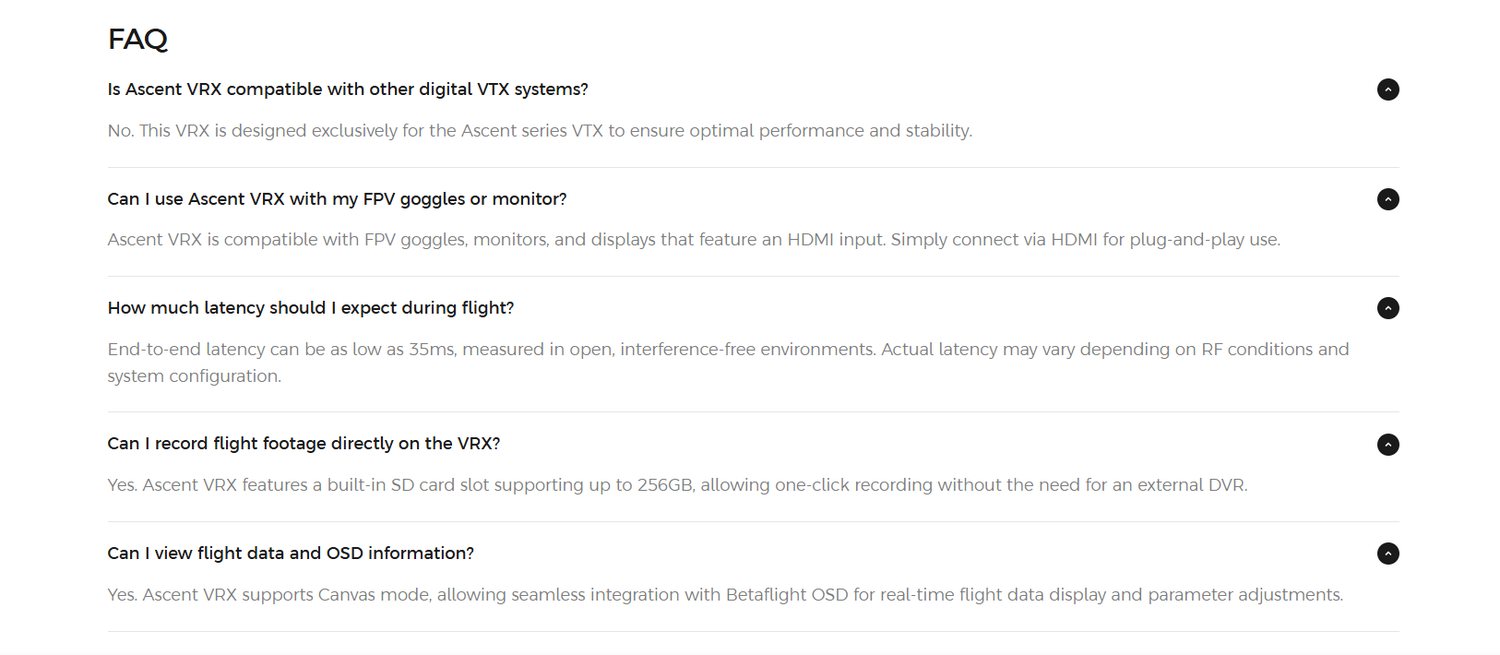Image resolution: width=1500 pixels, height=655 pixels.
Task: Click the chevron icon beside the latency question
Action: [x=1388, y=308]
